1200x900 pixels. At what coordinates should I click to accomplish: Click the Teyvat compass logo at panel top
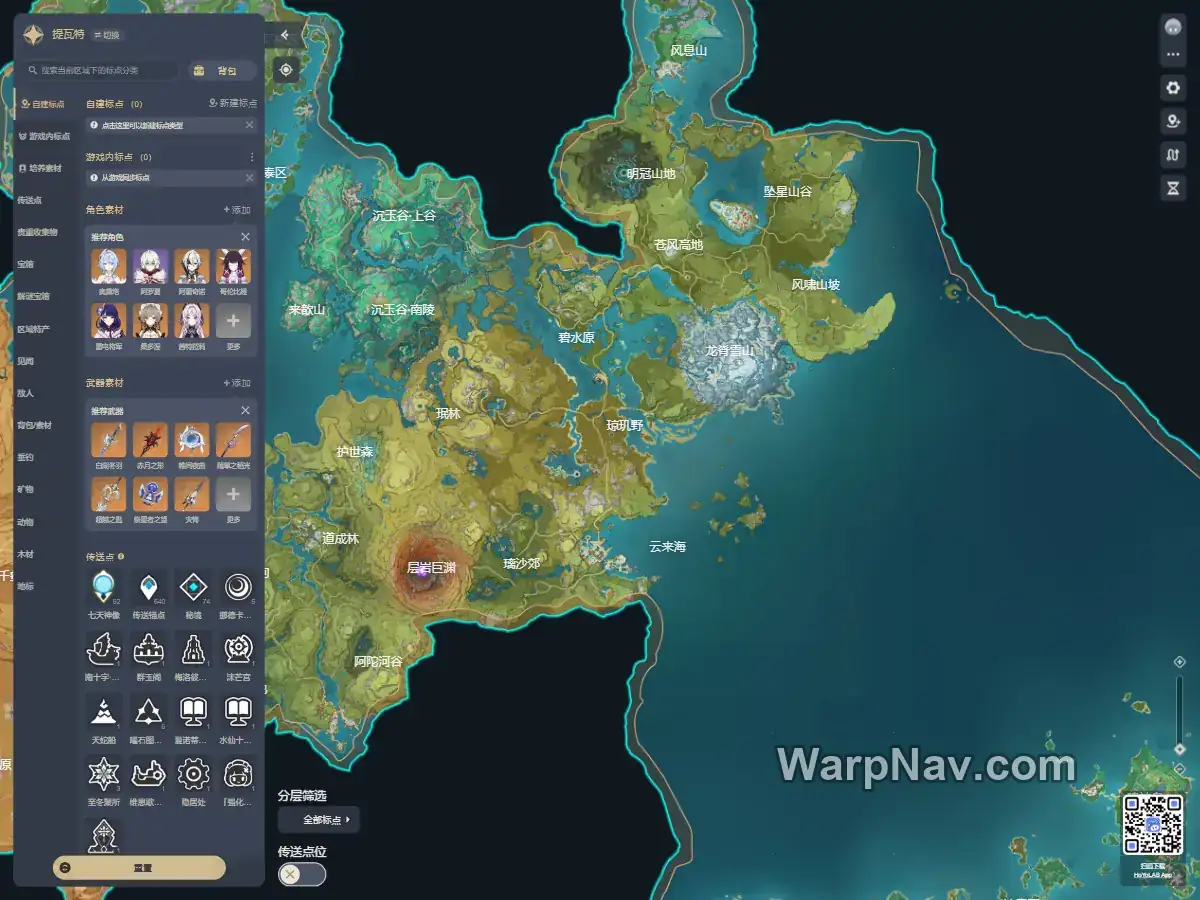click(x=33, y=35)
